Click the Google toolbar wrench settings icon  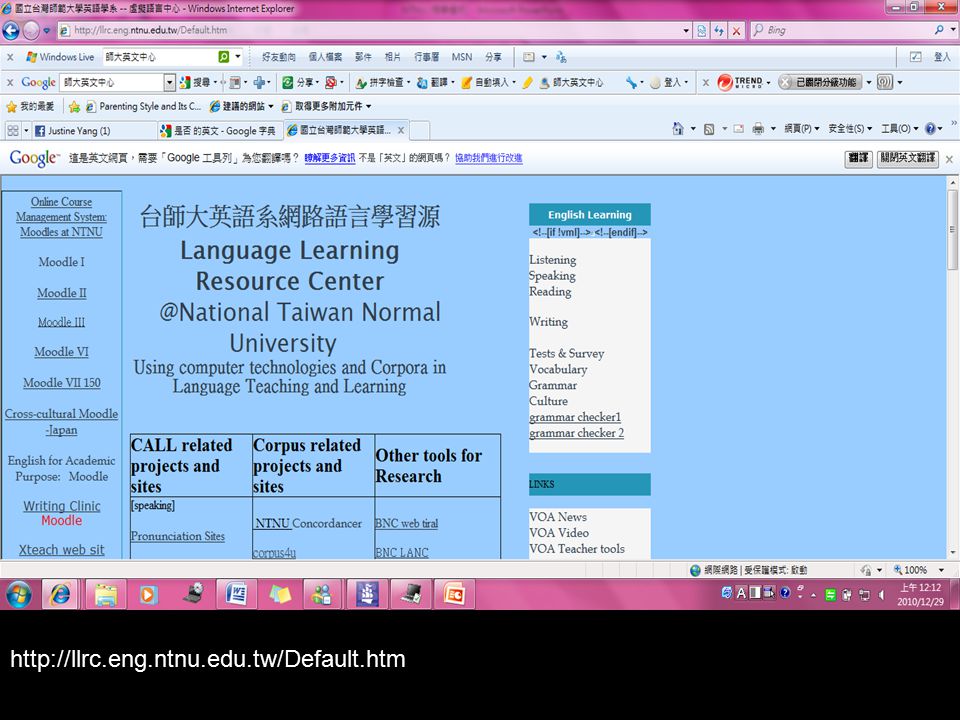tap(631, 82)
